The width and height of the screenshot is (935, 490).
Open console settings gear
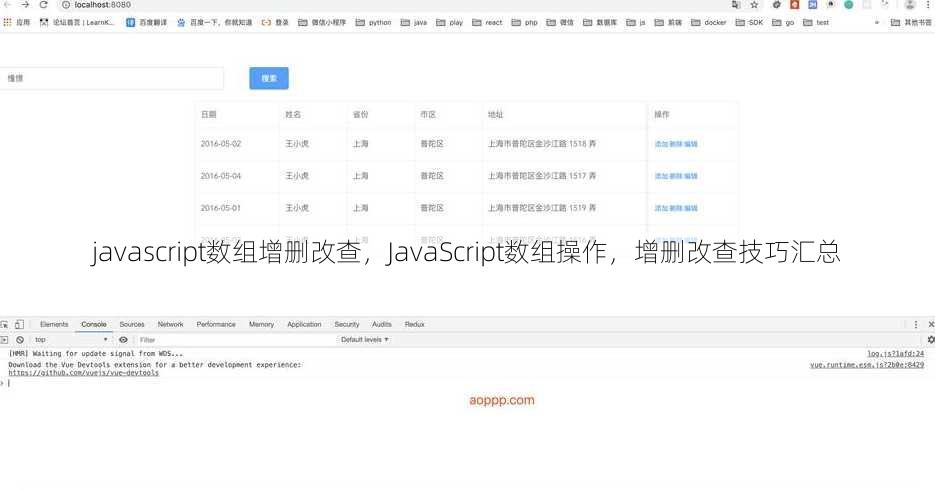pos(931,340)
